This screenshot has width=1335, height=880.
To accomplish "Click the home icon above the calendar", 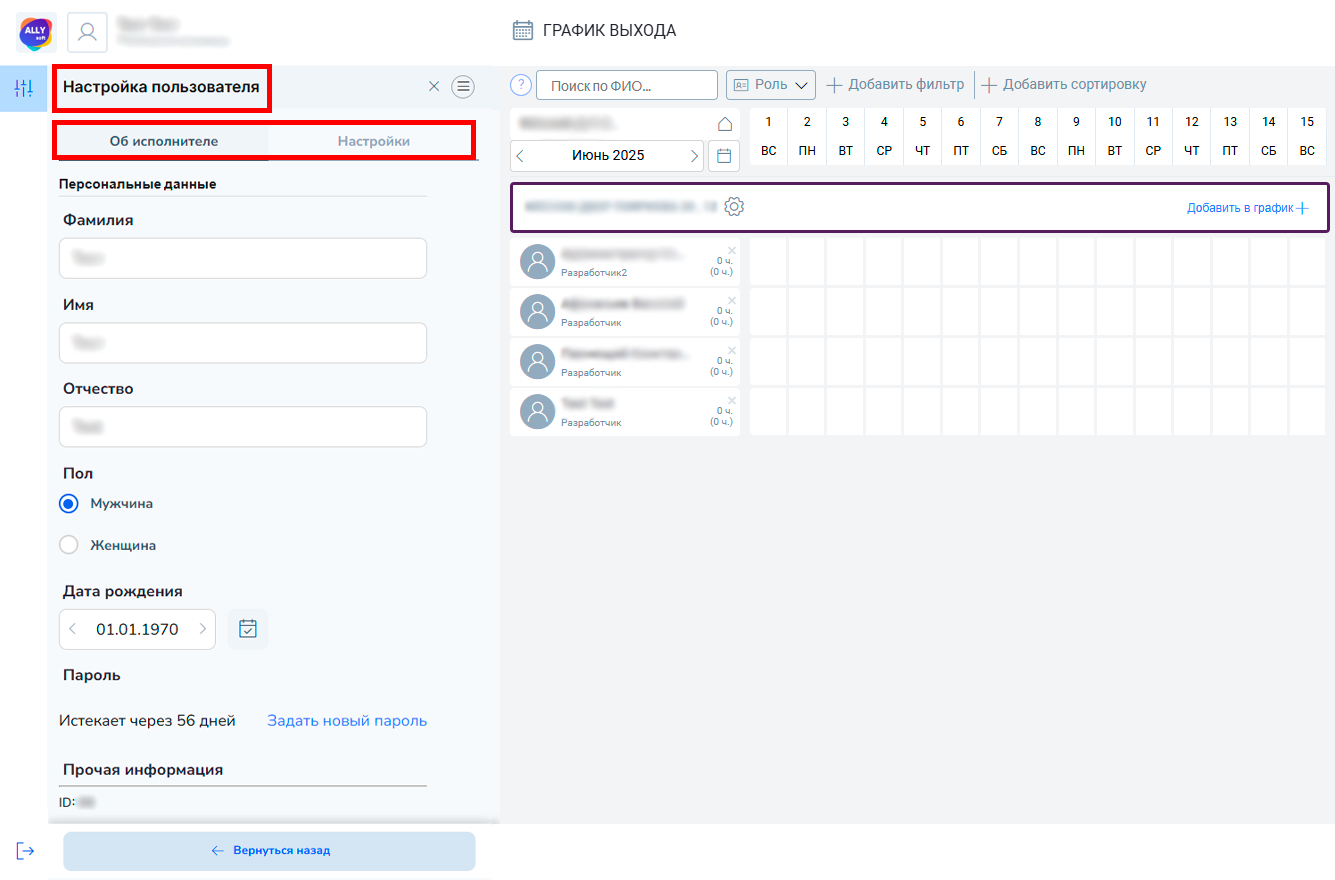I will click(x=725, y=124).
